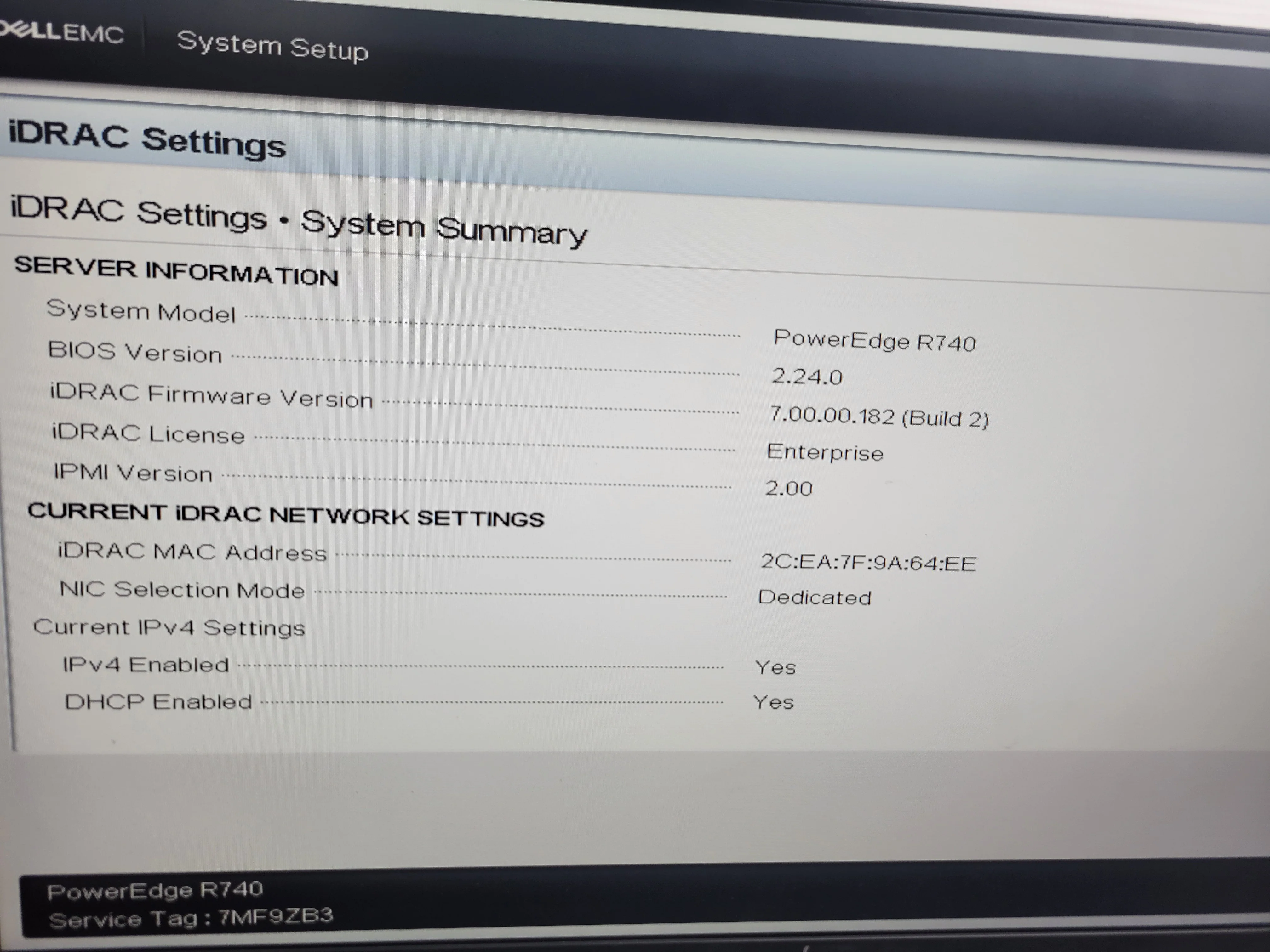The height and width of the screenshot is (952, 1270).
Task: Click the System Model label
Action: coord(141,312)
